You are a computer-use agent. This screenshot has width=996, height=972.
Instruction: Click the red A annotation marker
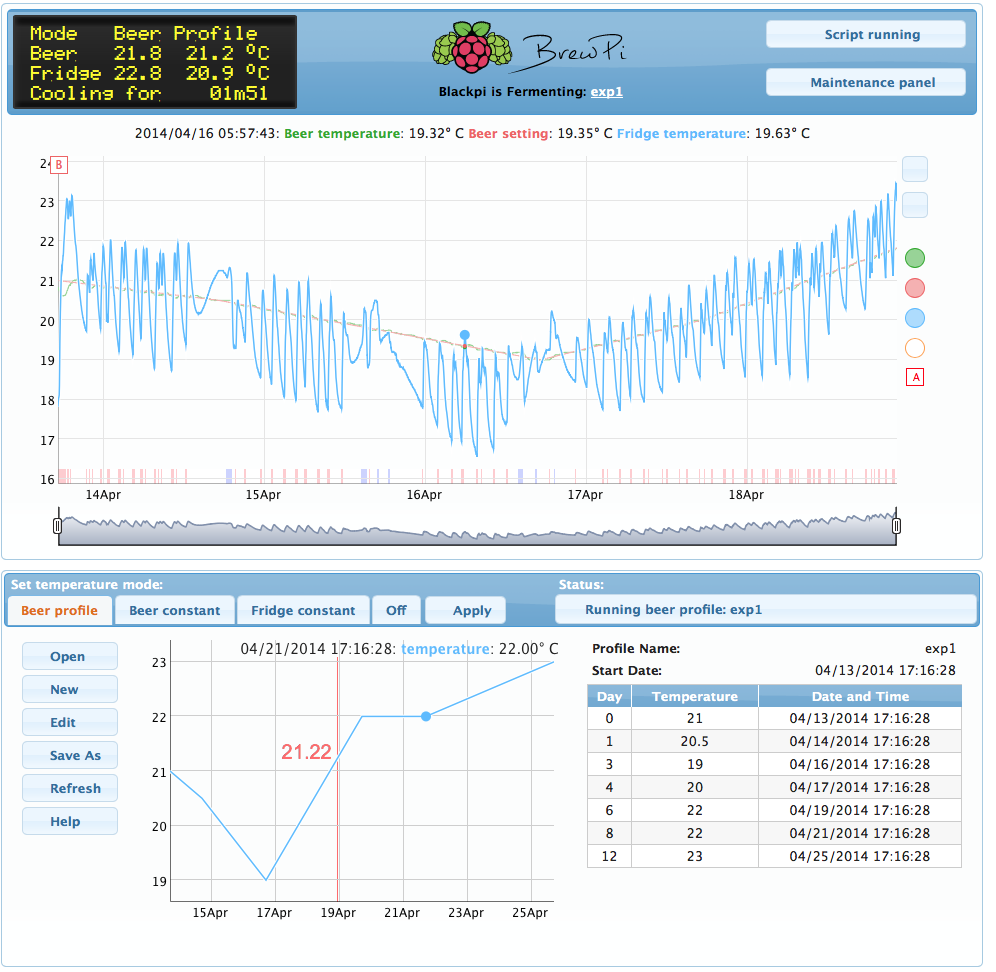coord(914,377)
